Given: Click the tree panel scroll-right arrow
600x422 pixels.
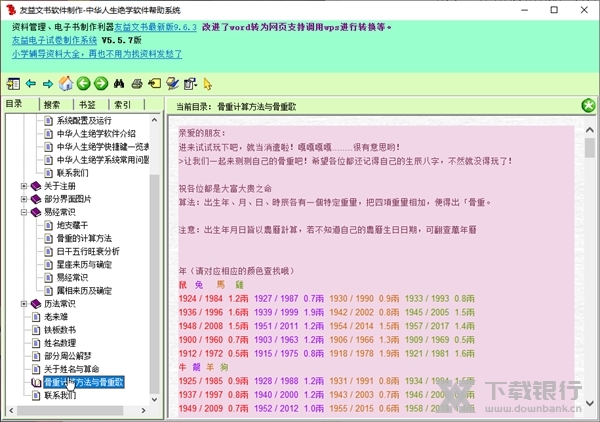Looking at the screenshot, I should click(143, 411).
